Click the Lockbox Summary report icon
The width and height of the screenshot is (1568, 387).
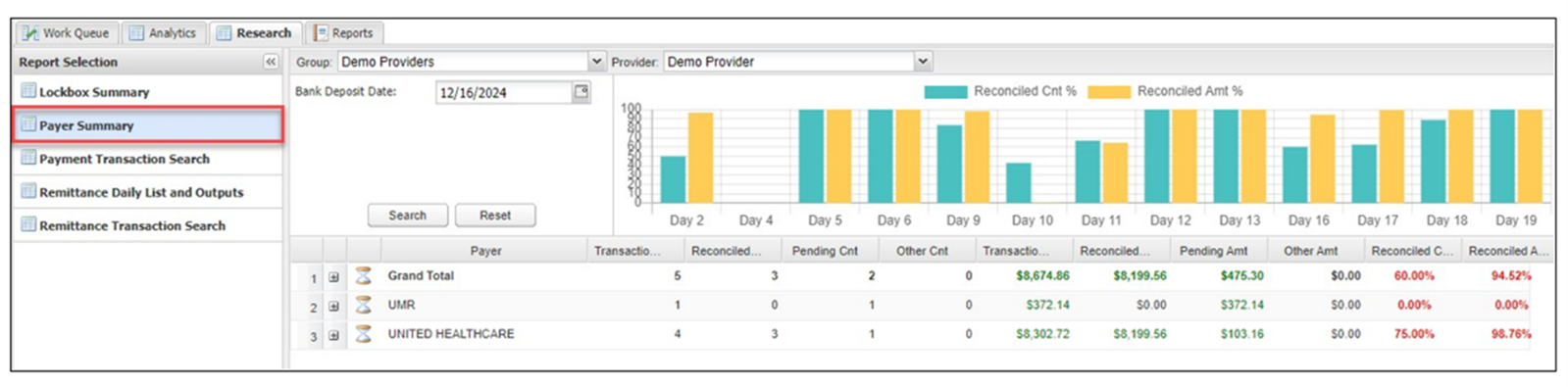[x=28, y=91]
